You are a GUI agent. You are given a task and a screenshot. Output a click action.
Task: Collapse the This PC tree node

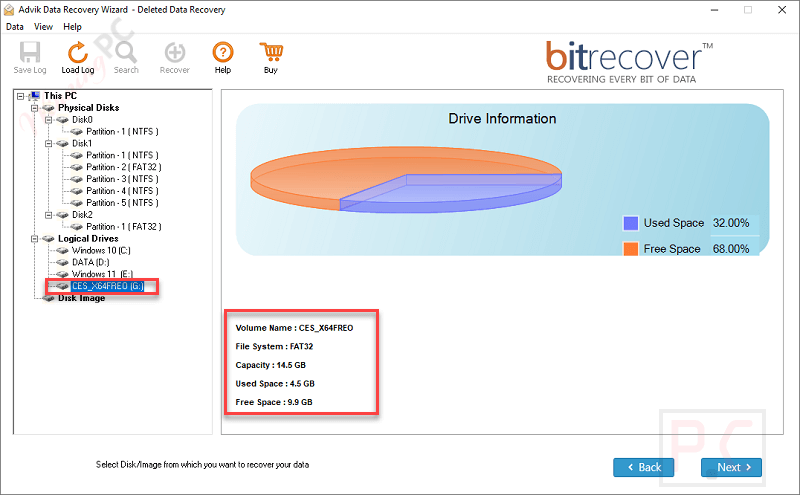tap(20, 96)
